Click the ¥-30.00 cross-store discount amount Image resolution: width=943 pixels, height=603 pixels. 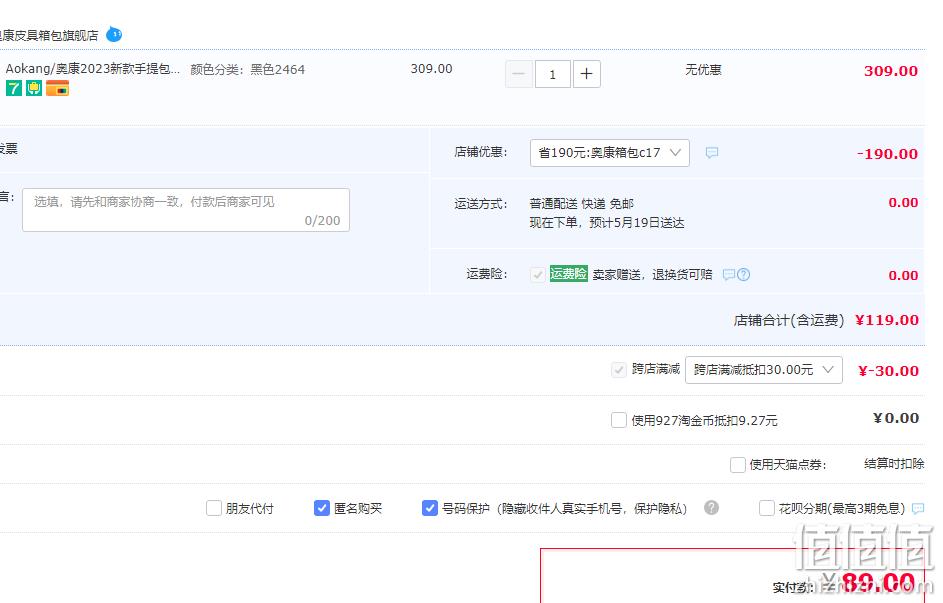click(x=888, y=371)
